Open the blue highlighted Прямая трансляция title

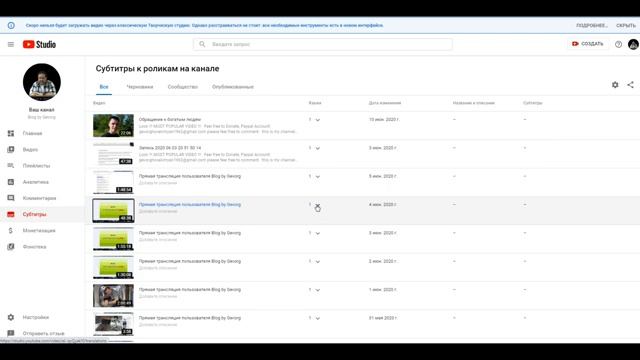tap(190, 204)
